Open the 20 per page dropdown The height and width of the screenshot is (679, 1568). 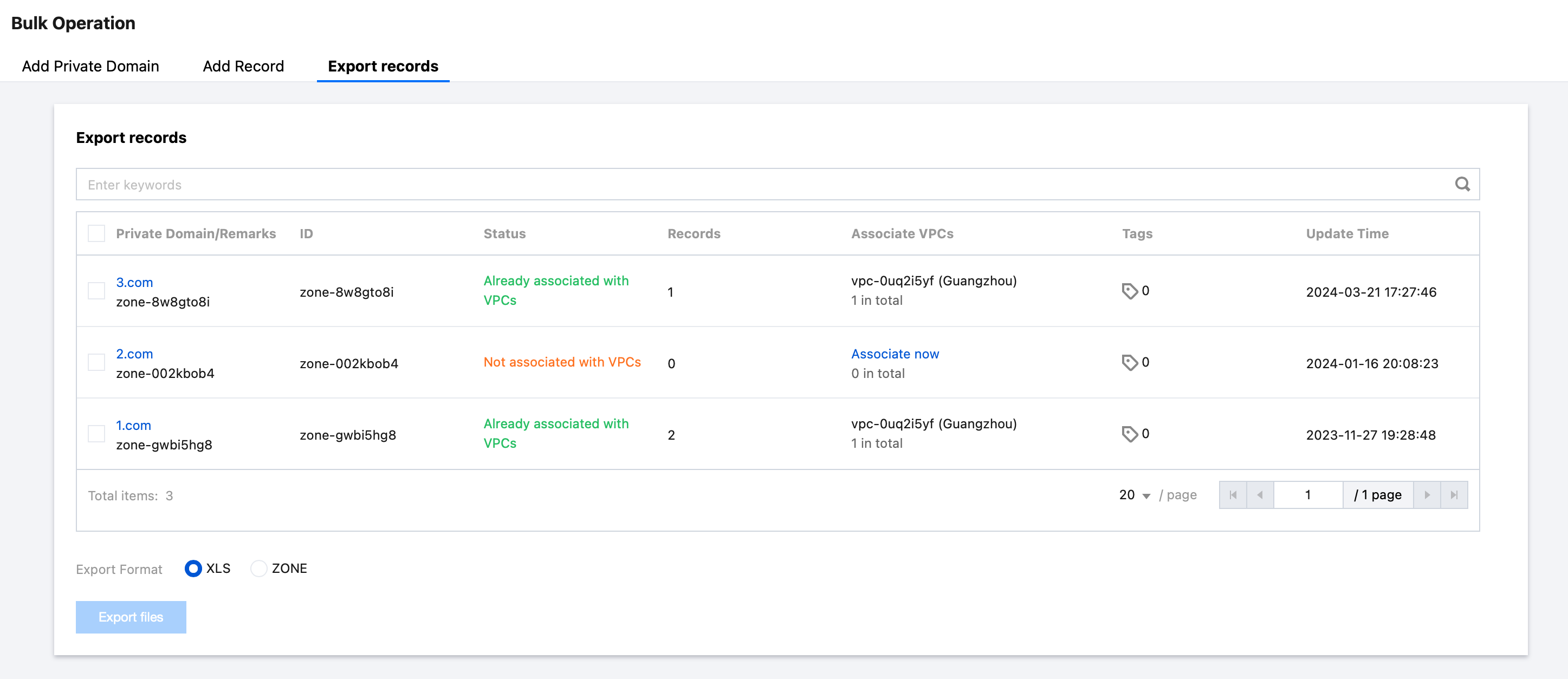click(x=1134, y=495)
